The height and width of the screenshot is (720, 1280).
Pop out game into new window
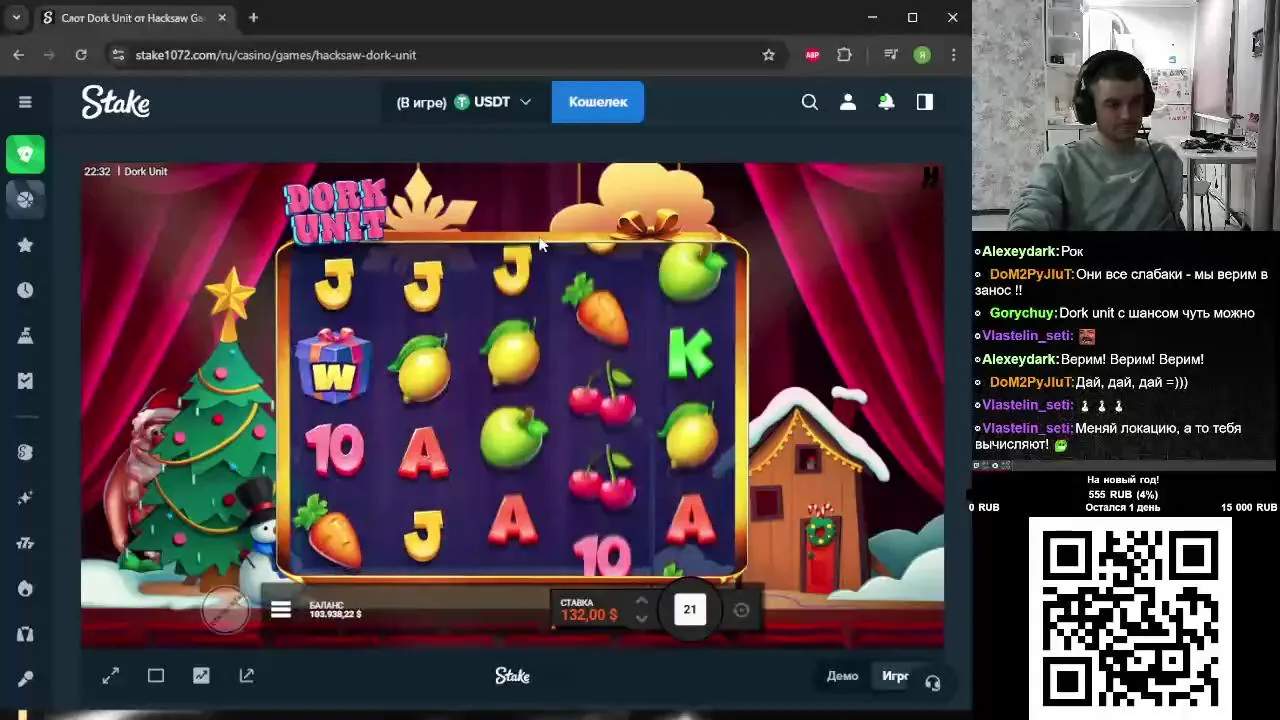tap(247, 676)
